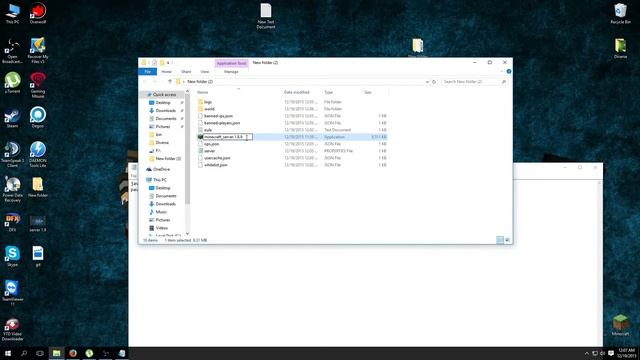Screen dimensions: 640x360
Task: Select Videos under This PC
Action: (162, 228)
